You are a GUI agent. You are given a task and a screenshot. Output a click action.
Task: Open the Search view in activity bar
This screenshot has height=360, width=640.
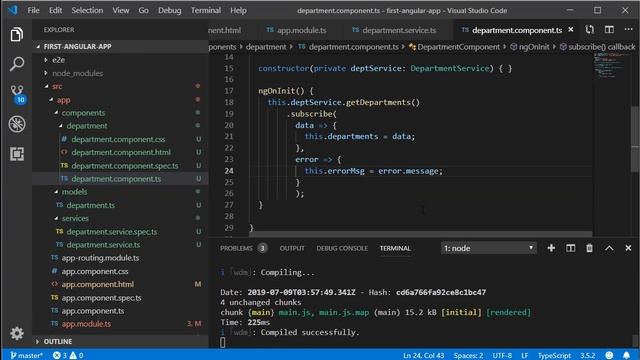16,64
